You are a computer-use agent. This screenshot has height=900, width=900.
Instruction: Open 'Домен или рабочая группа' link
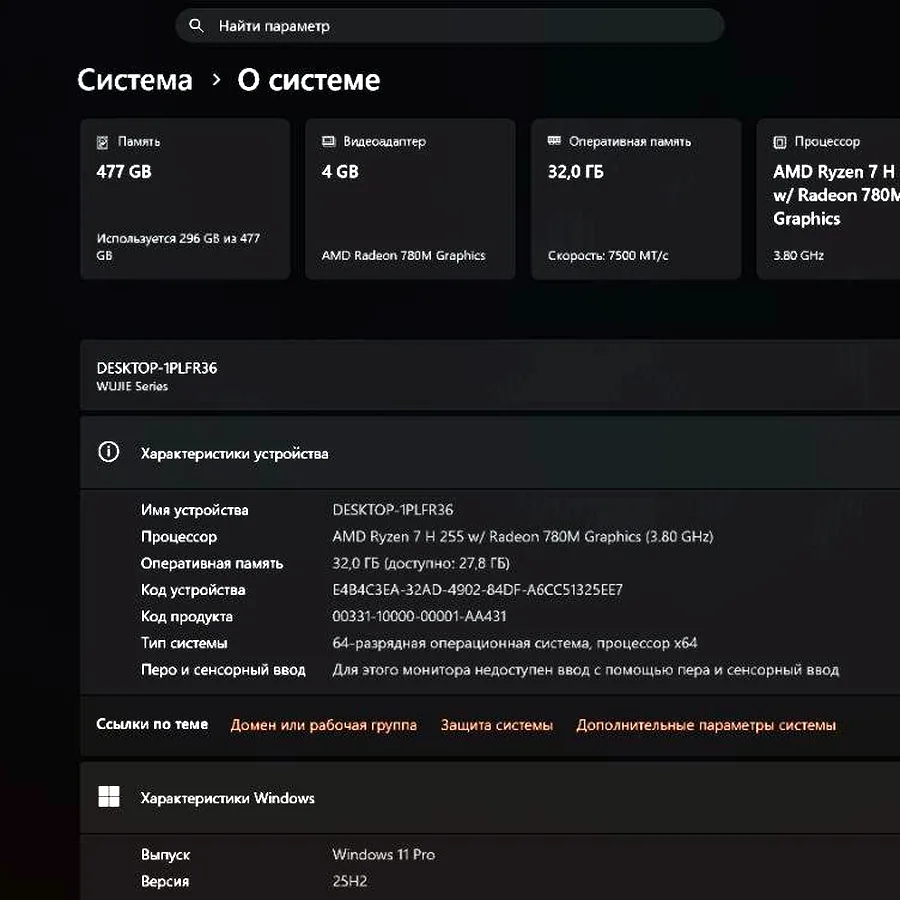324,725
